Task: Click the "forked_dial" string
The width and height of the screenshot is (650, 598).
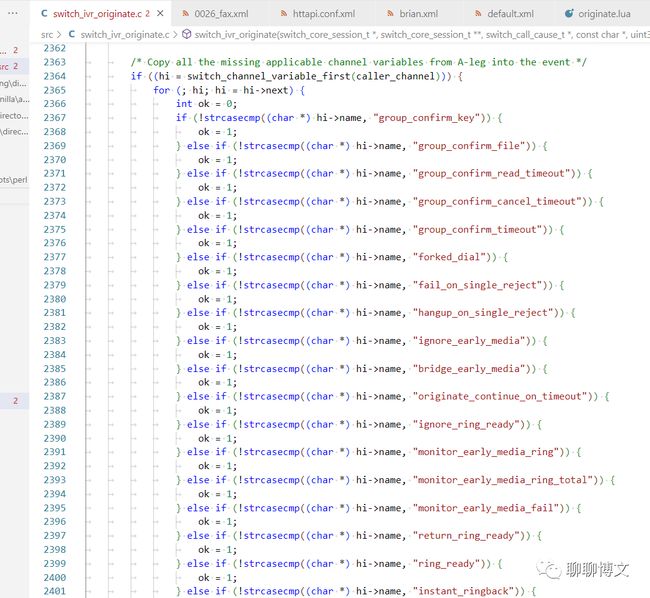Action: [451, 257]
